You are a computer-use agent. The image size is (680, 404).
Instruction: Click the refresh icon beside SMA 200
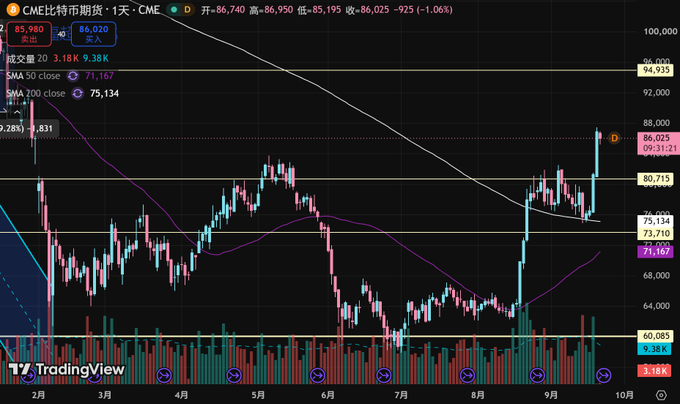78,93
